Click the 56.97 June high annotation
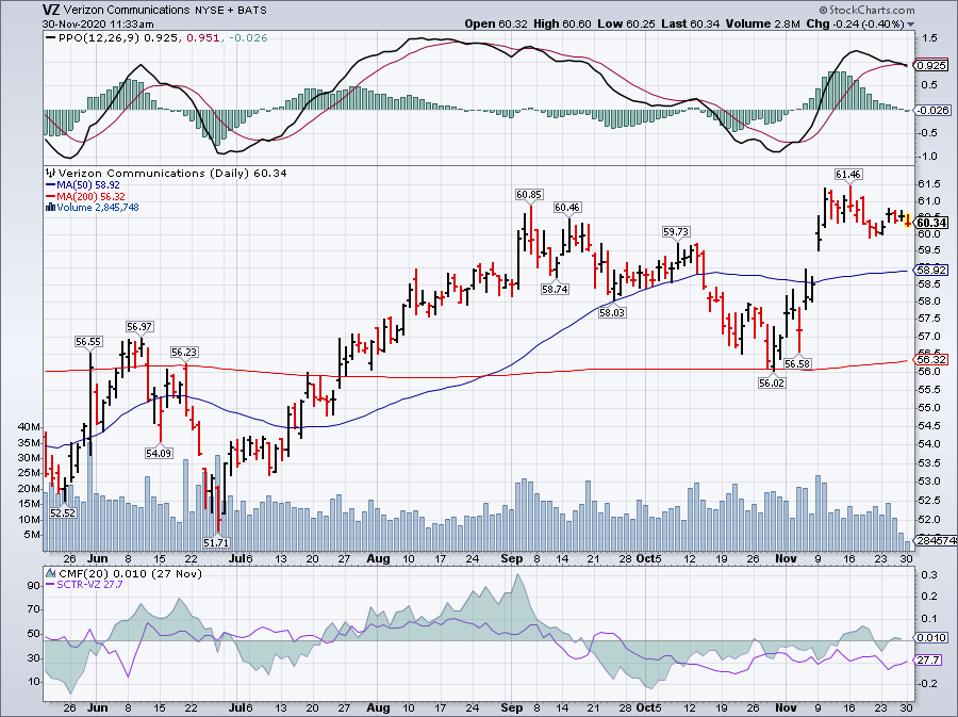Viewport: 958px width, 717px height. pyautogui.click(x=139, y=327)
